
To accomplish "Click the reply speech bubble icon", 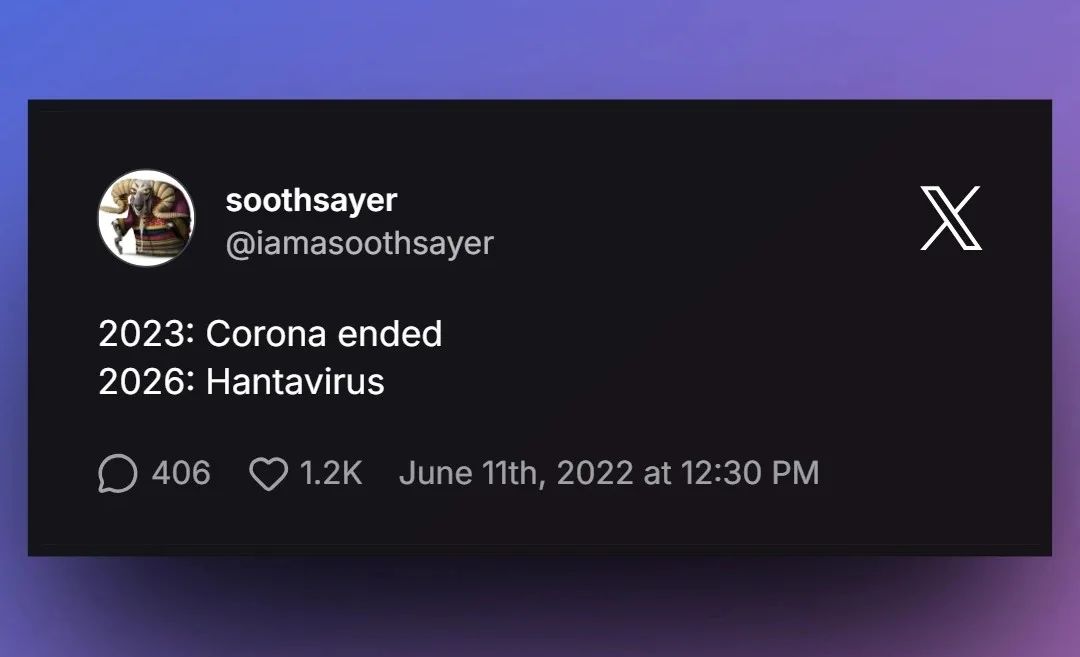I will [x=118, y=473].
